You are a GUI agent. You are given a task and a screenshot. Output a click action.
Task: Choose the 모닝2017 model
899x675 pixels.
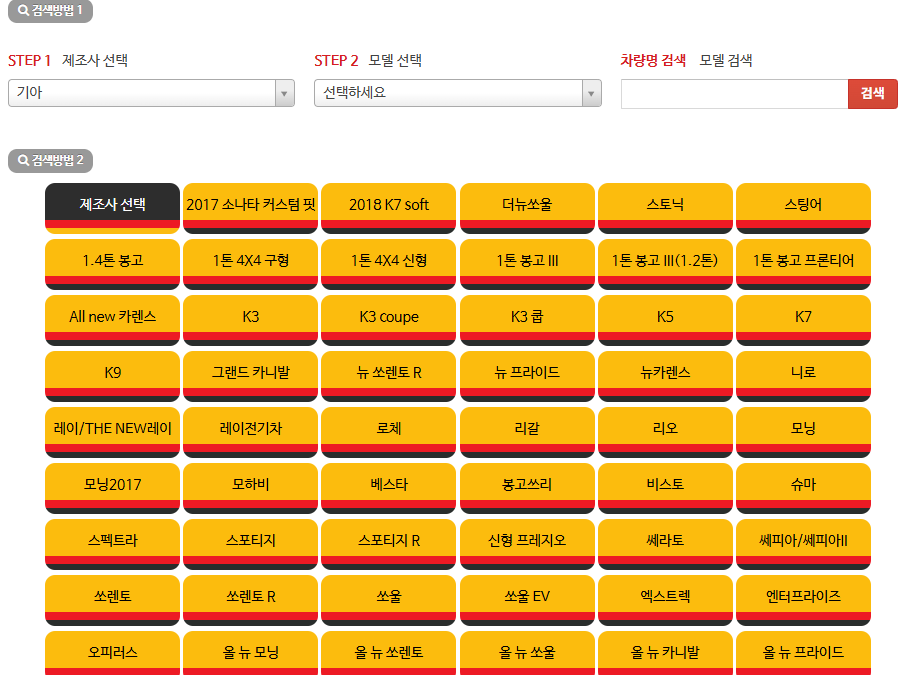(x=112, y=489)
